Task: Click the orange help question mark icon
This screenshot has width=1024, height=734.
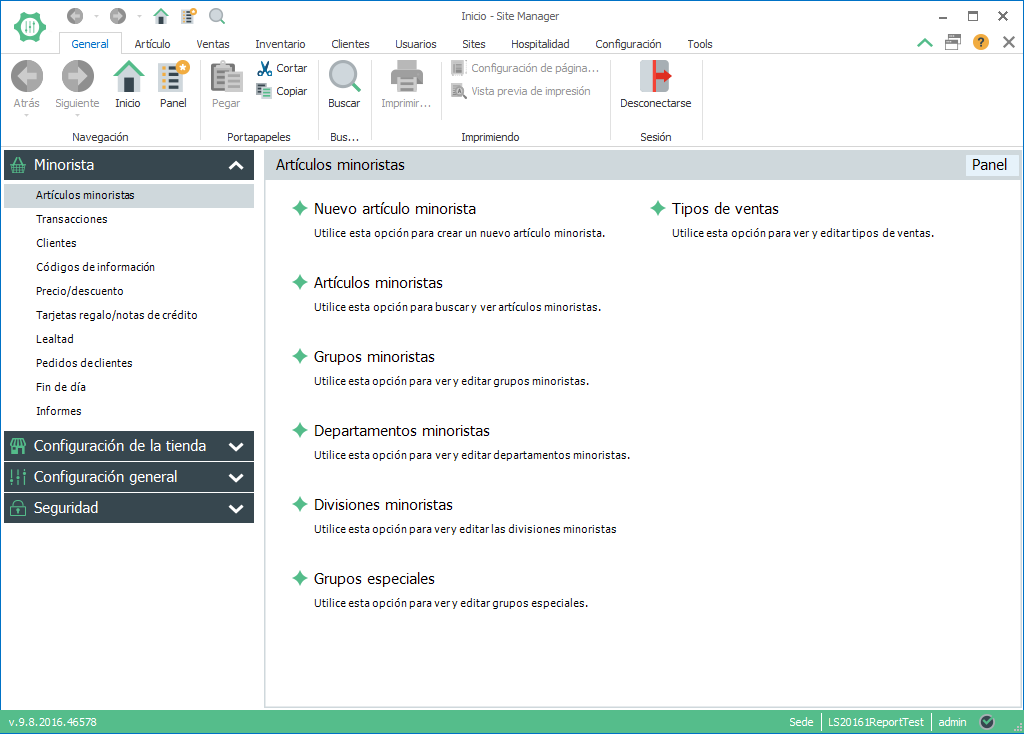Action: tap(981, 42)
